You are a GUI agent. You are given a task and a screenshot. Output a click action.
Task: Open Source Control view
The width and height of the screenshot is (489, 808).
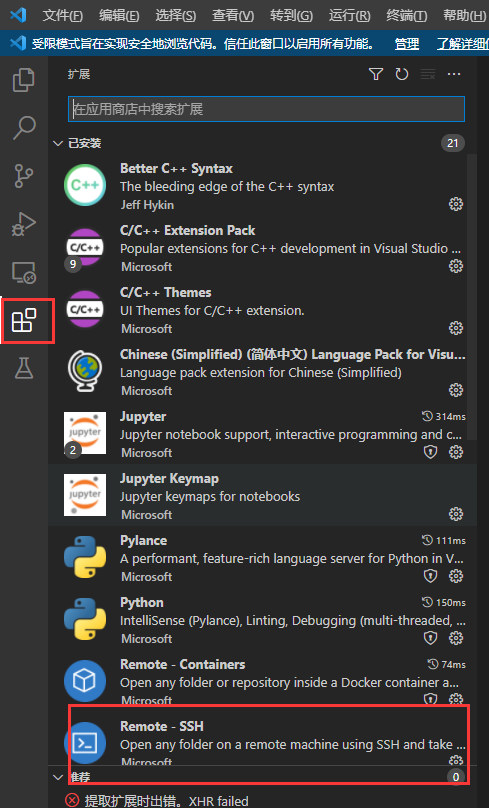pos(24,176)
